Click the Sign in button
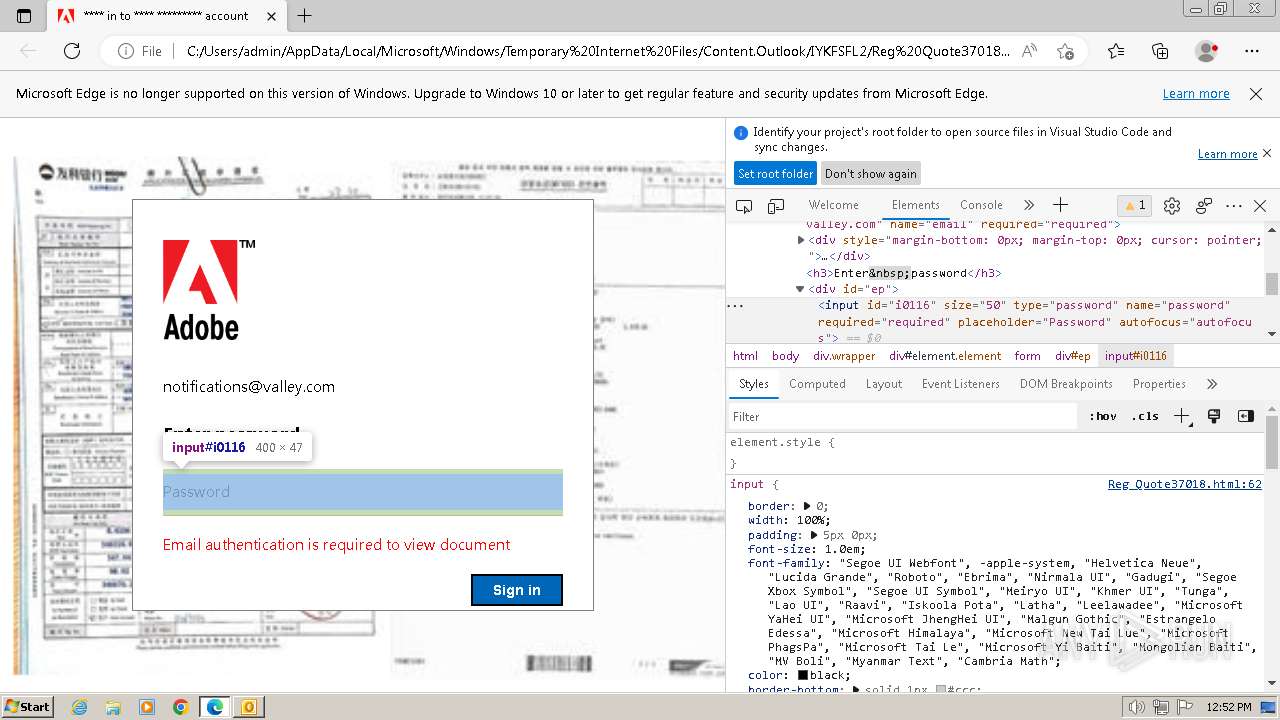The image size is (1280, 720). [x=517, y=590]
